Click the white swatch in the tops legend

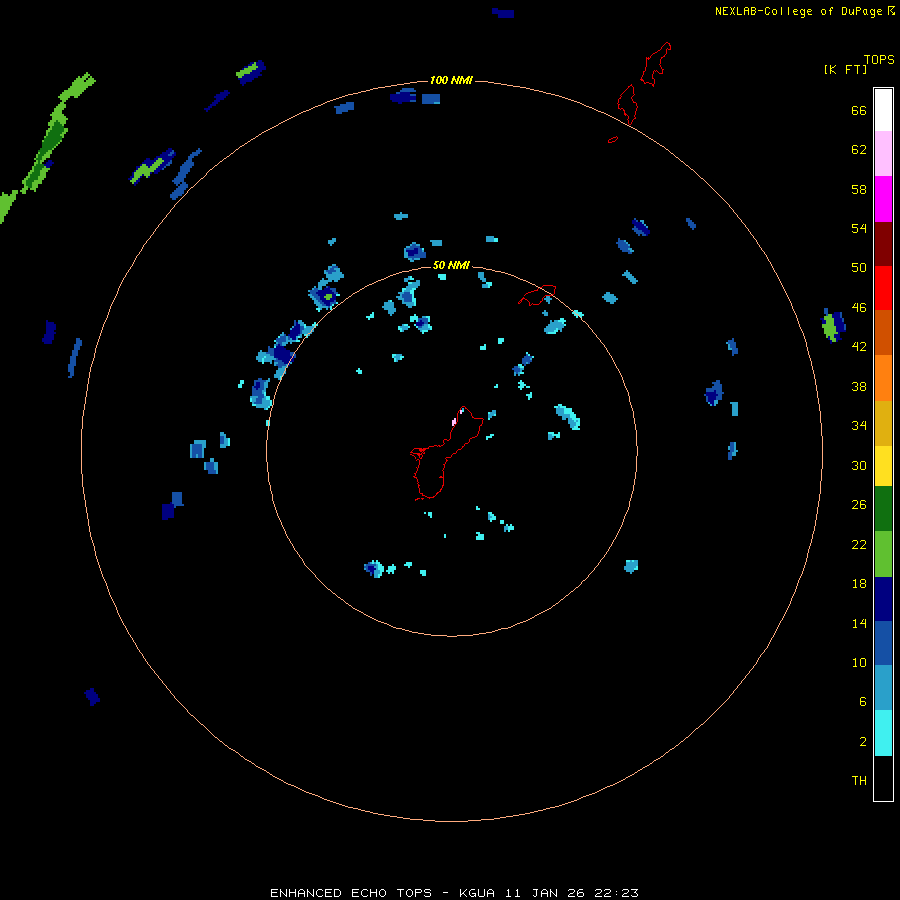point(883,110)
